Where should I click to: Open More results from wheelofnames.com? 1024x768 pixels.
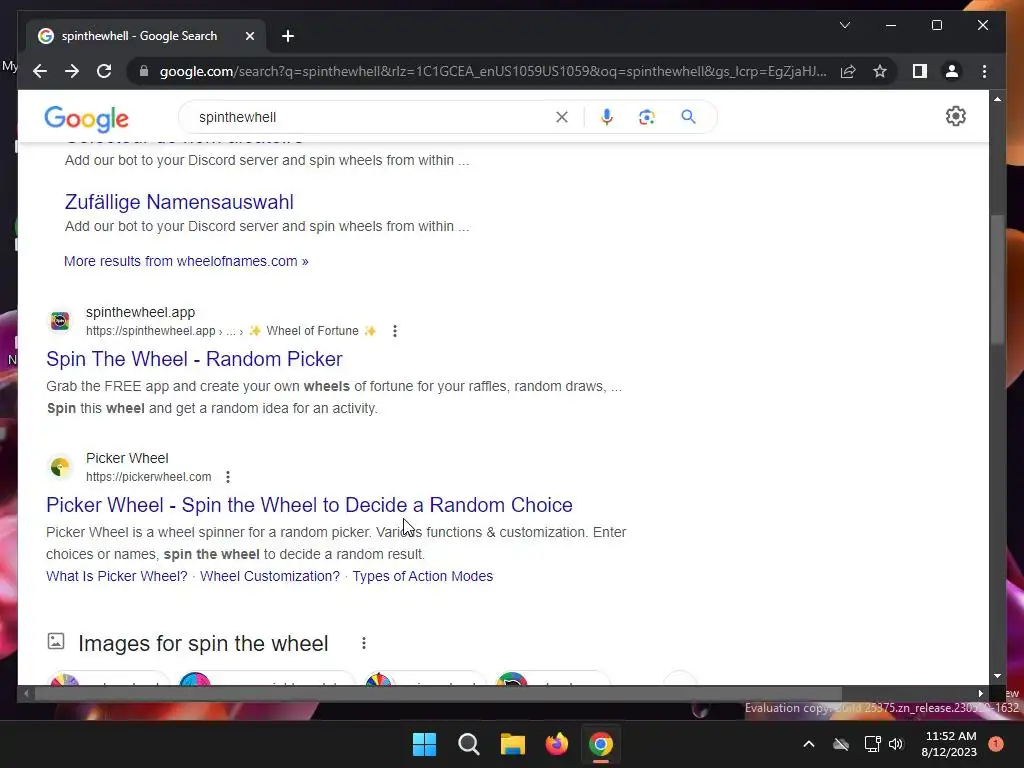[x=186, y=261]
